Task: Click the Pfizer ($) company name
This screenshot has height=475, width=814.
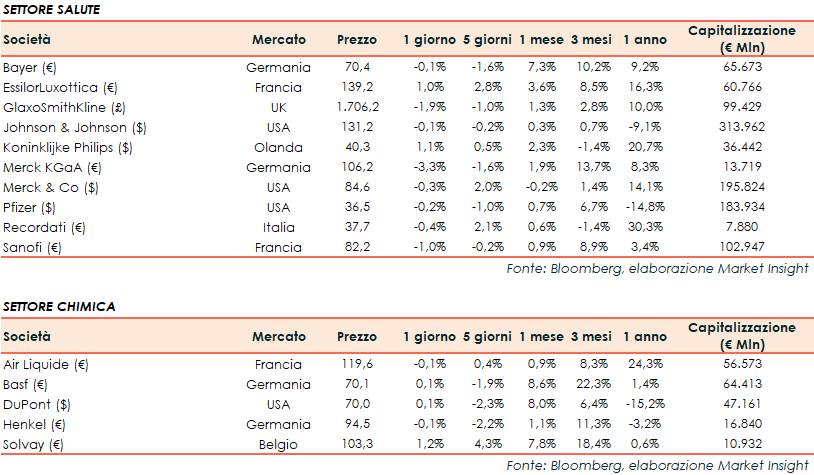Action: coord(31,207)
